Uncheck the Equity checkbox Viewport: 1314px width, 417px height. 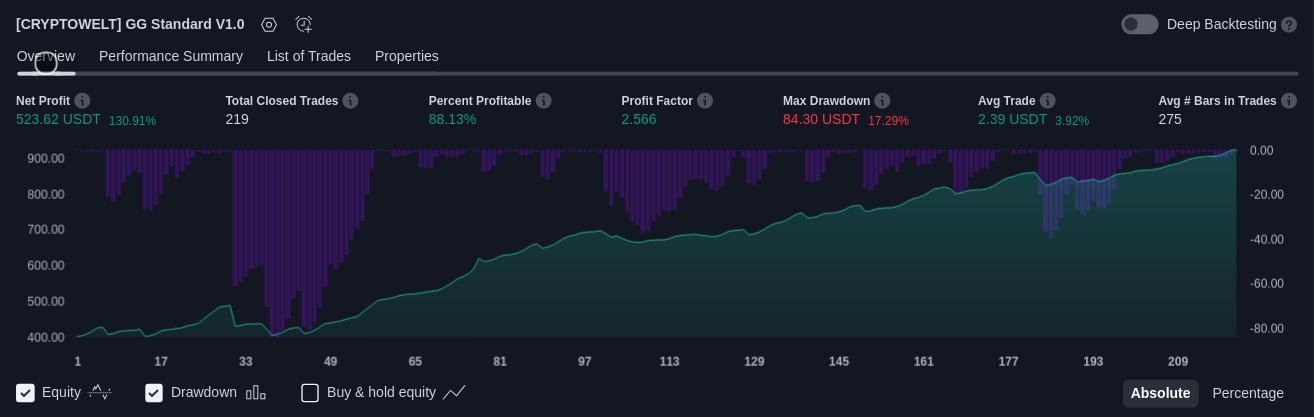pos(26,393)
